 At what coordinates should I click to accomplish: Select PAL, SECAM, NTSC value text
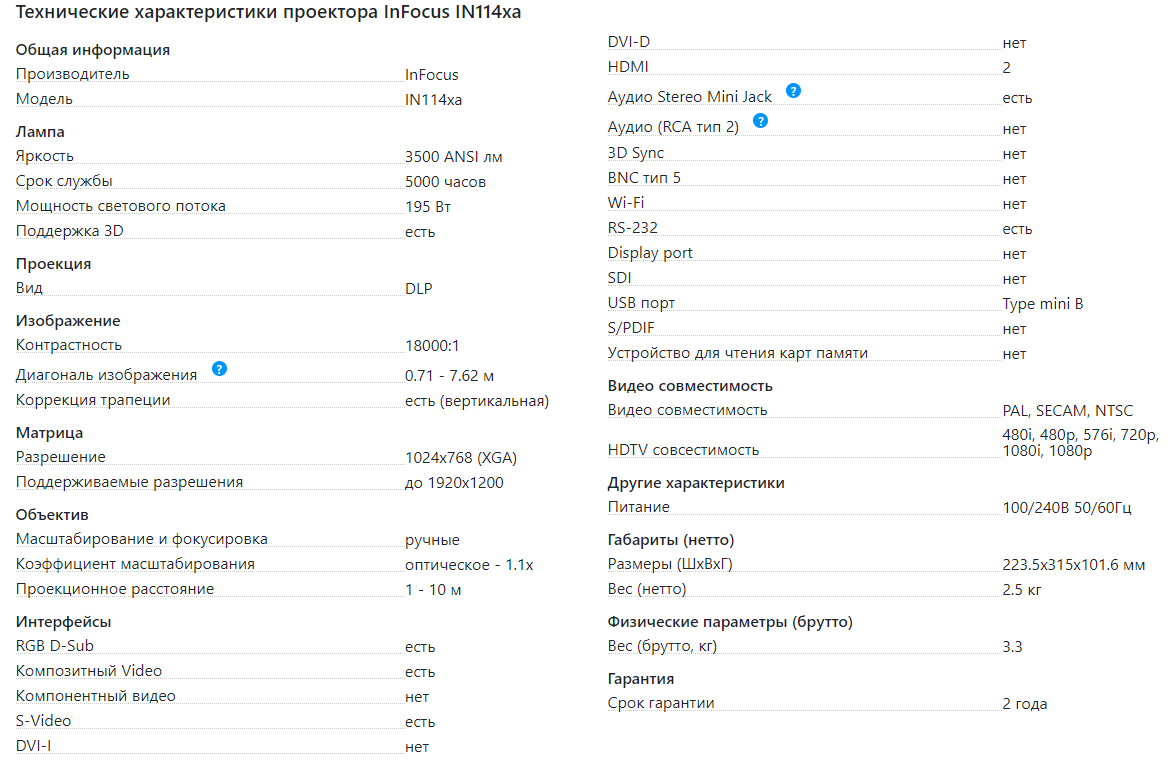1067,411
